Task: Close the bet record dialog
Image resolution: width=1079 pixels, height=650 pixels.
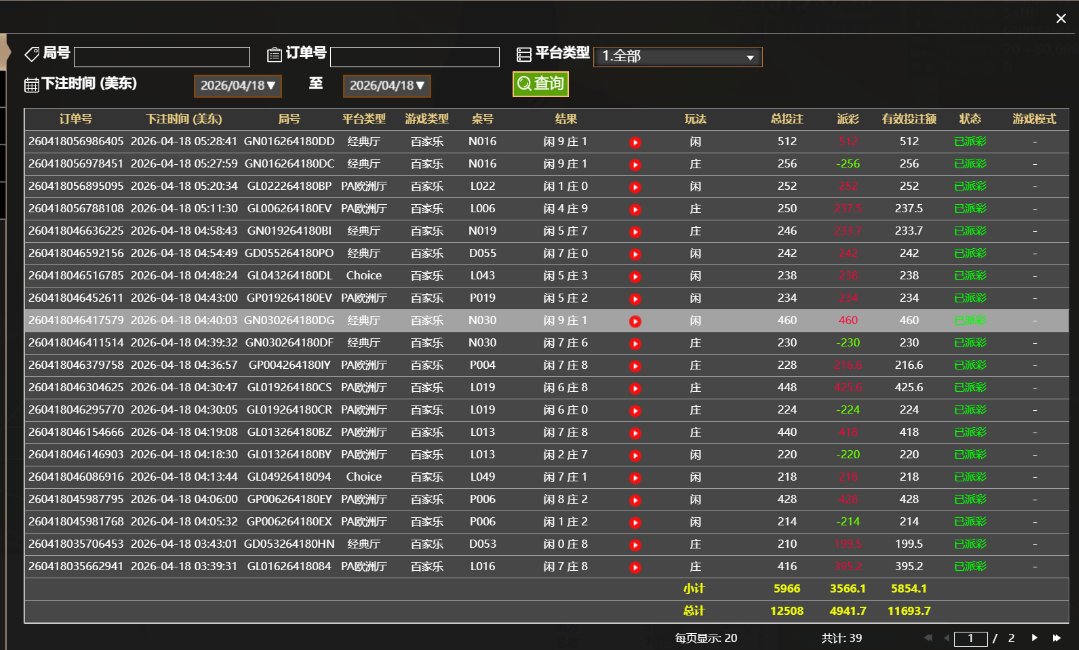Action: coord(1061,18)
